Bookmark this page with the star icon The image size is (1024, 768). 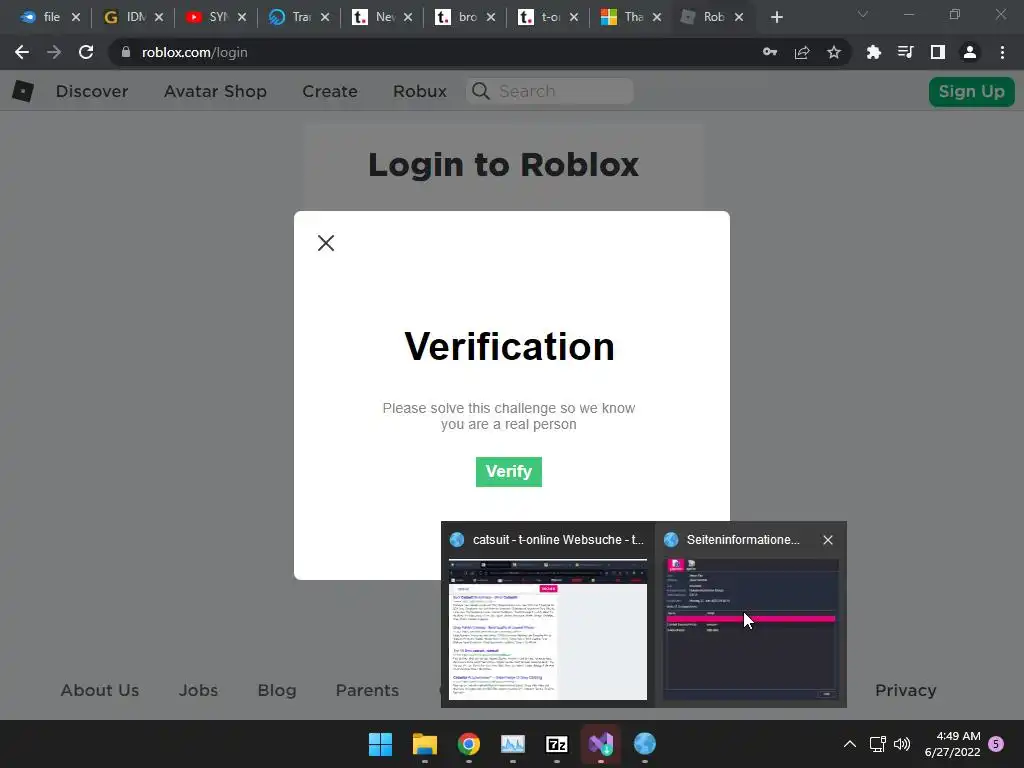(x=834, y=52)
